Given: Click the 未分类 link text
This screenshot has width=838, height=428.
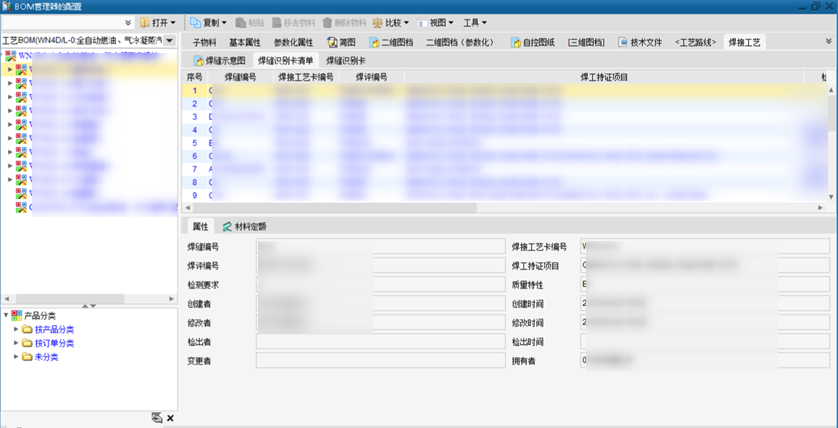Looking at the screenshot, I should click(46, 357).
